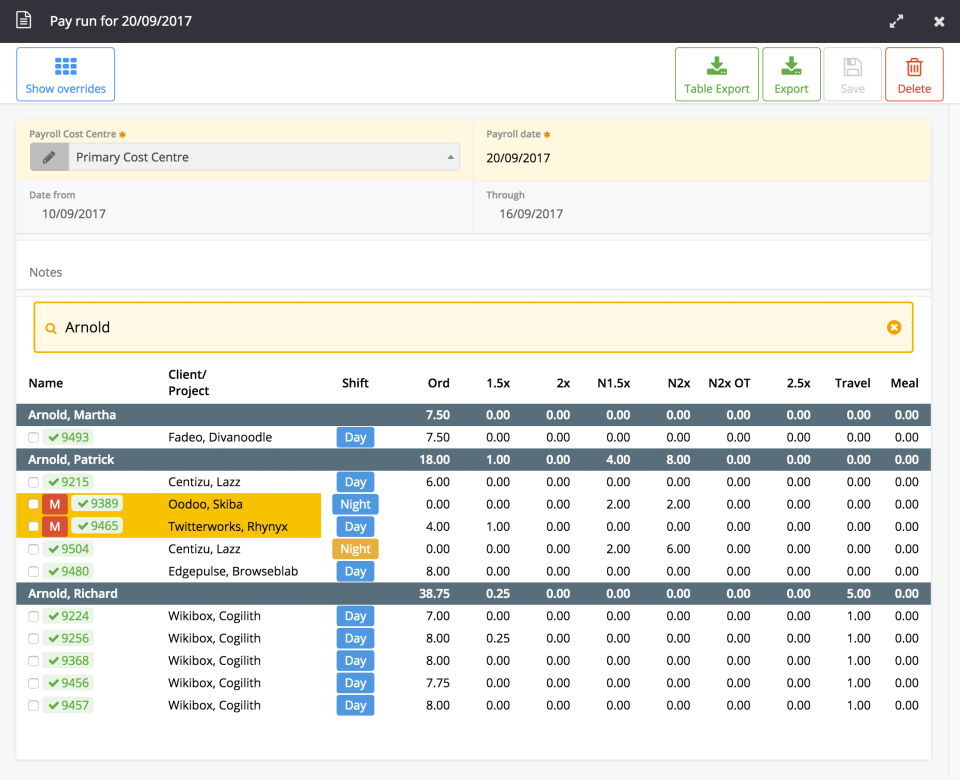Clear the Arnold search via the x icon

pyautogui.click(x=893, y=326)
